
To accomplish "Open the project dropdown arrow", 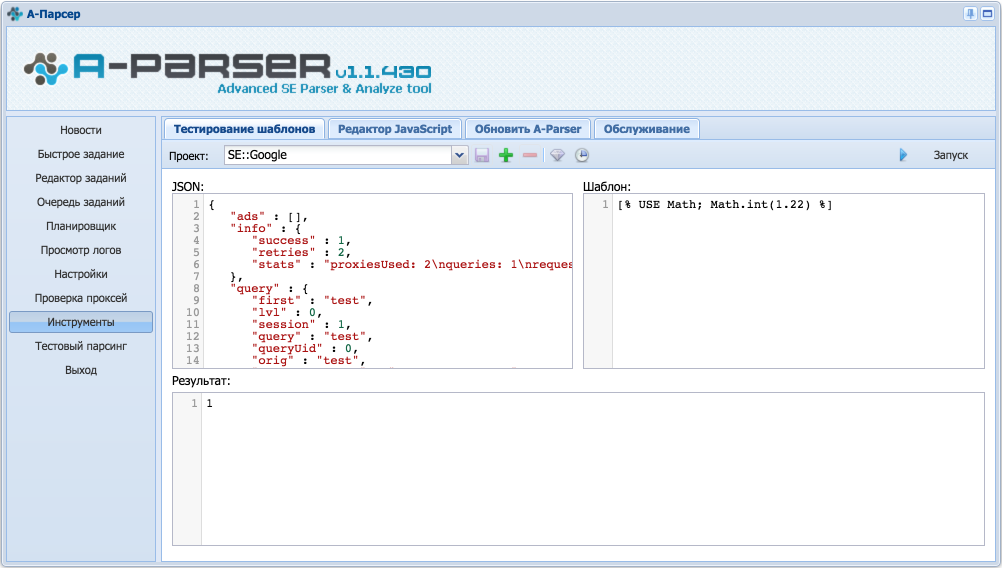I will click(x=459, y=155).
